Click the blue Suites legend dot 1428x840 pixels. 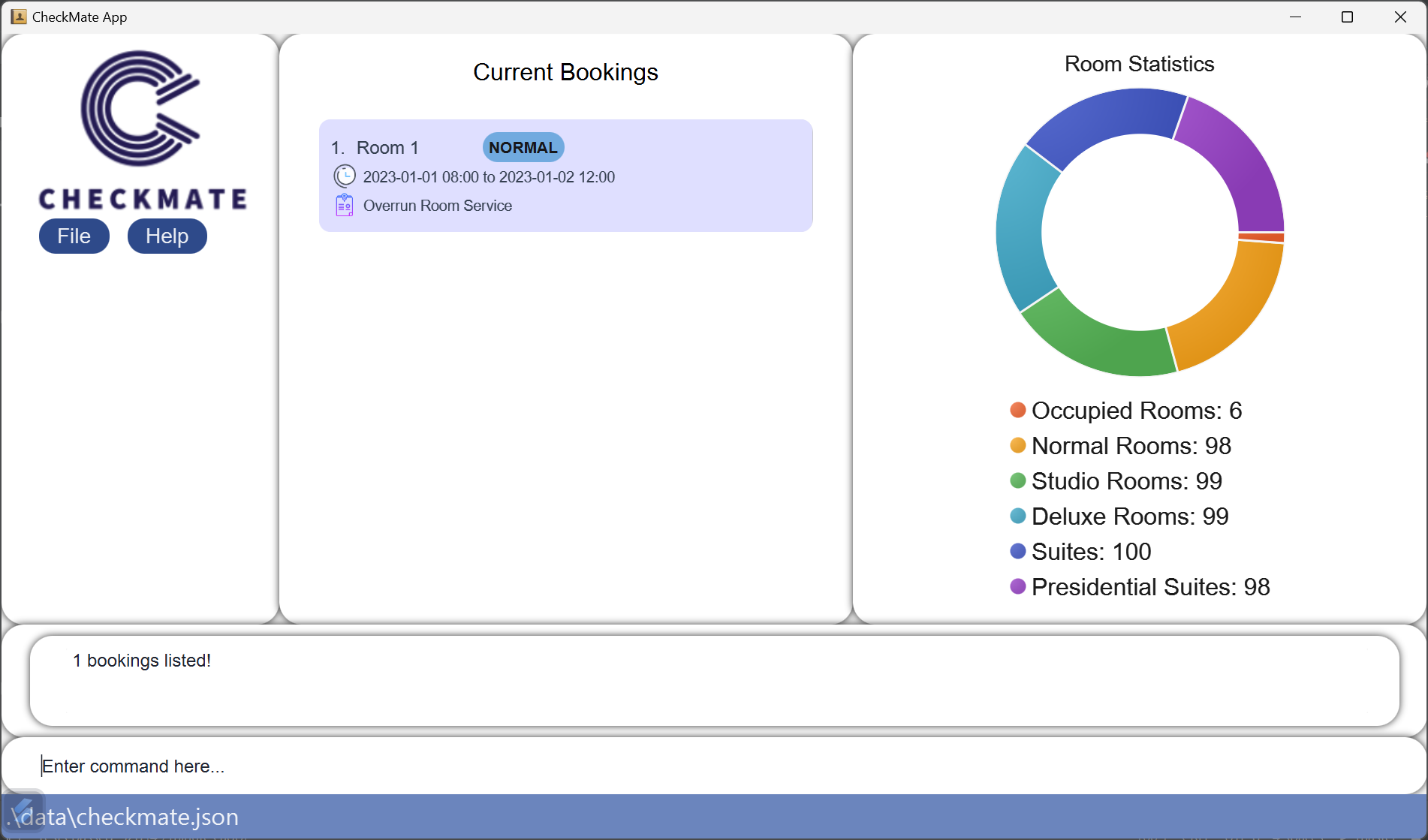point(1018,551)
